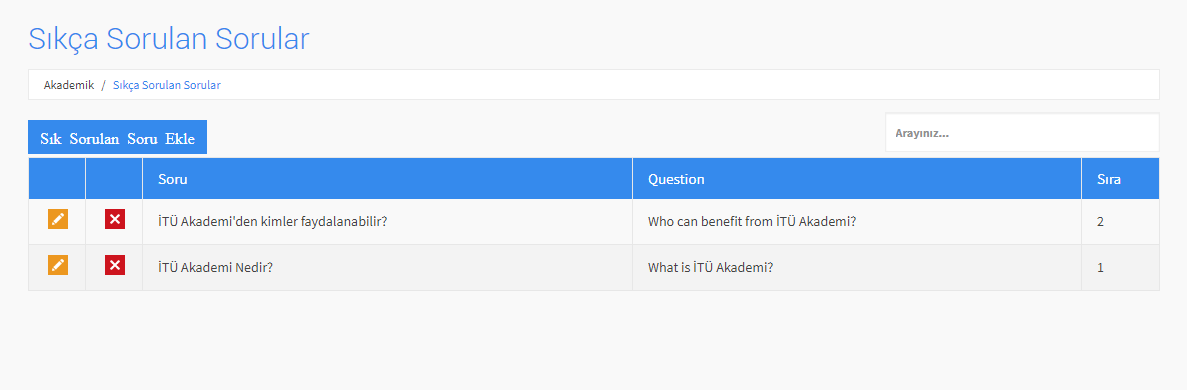Select the 'İTÜ Akademi'den kimler faydalanabilir?' cell
Screen dimensions: 1187x390
pyautogui.click(x=388, y=223)
